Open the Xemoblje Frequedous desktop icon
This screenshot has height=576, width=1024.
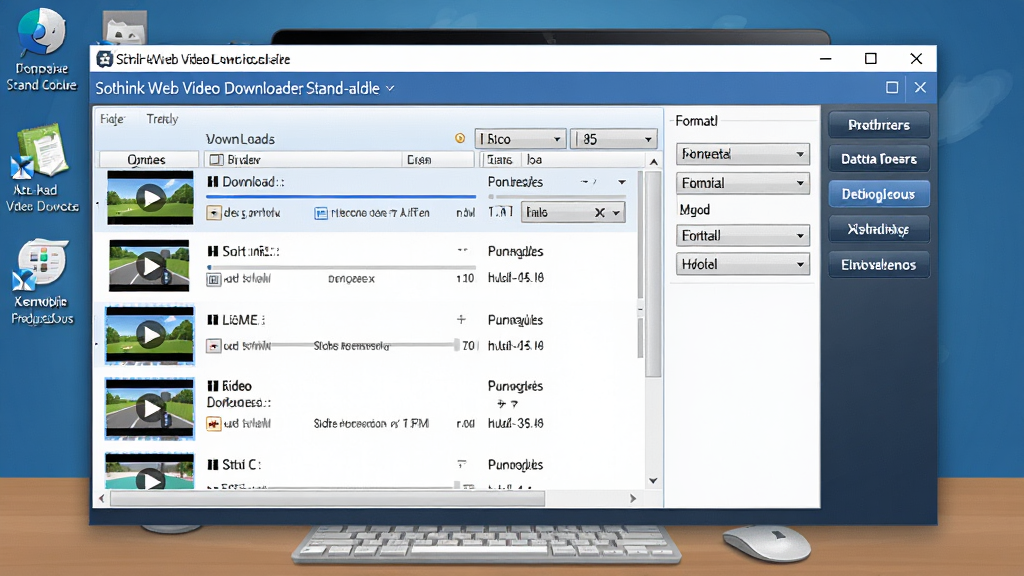point(41,282)
